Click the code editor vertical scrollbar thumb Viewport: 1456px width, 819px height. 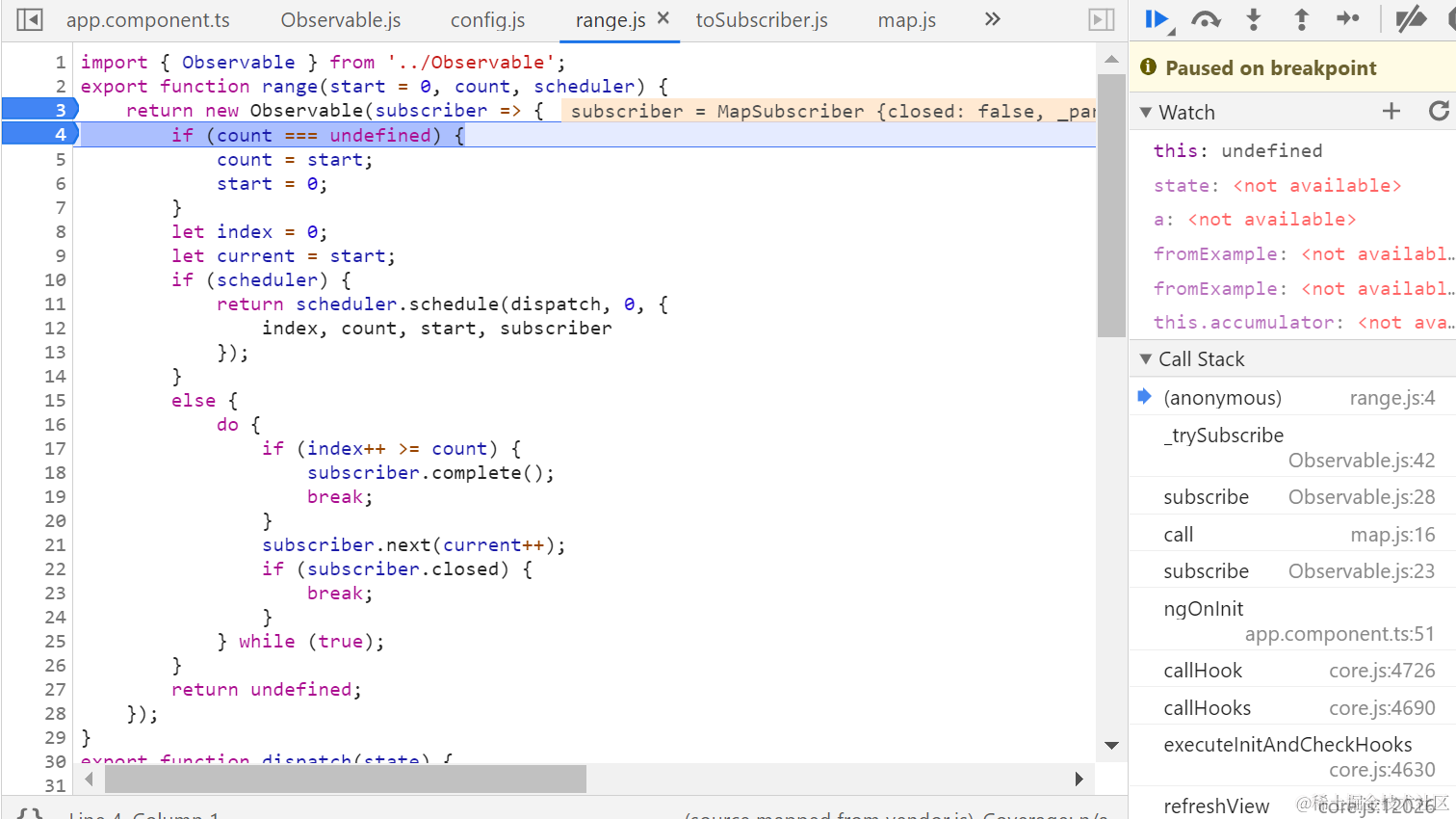(x=1111, y=205)
